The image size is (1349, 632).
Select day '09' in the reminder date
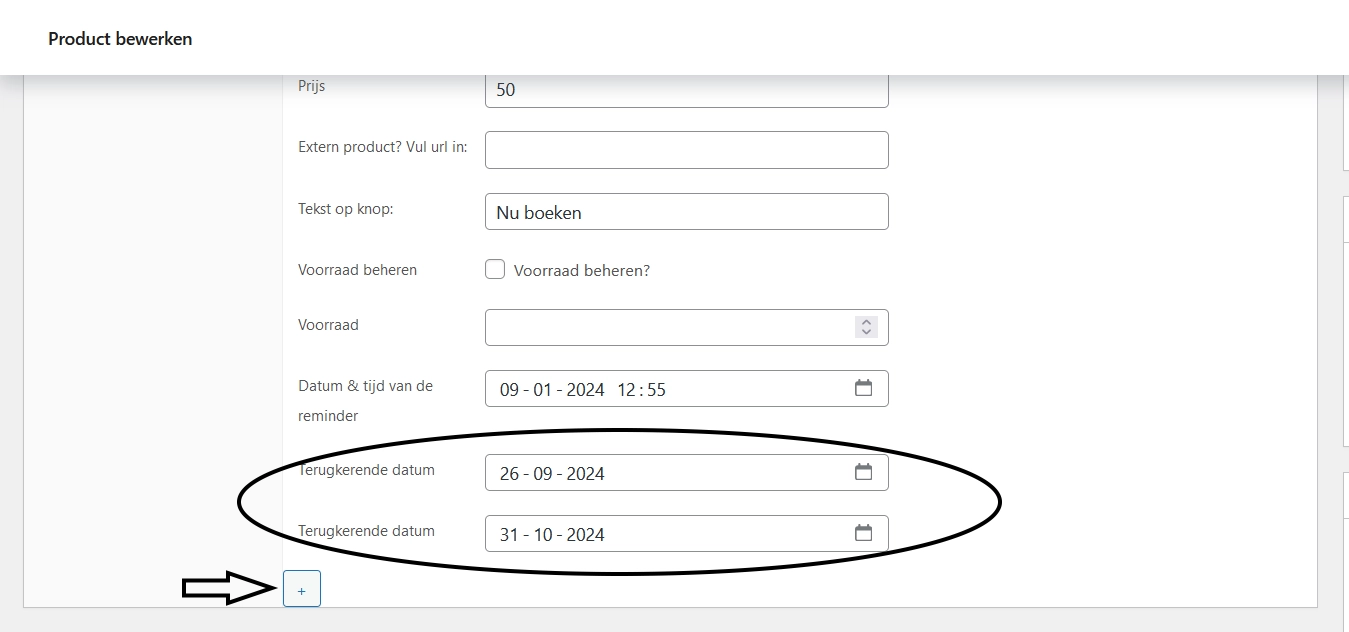[509, 390]
